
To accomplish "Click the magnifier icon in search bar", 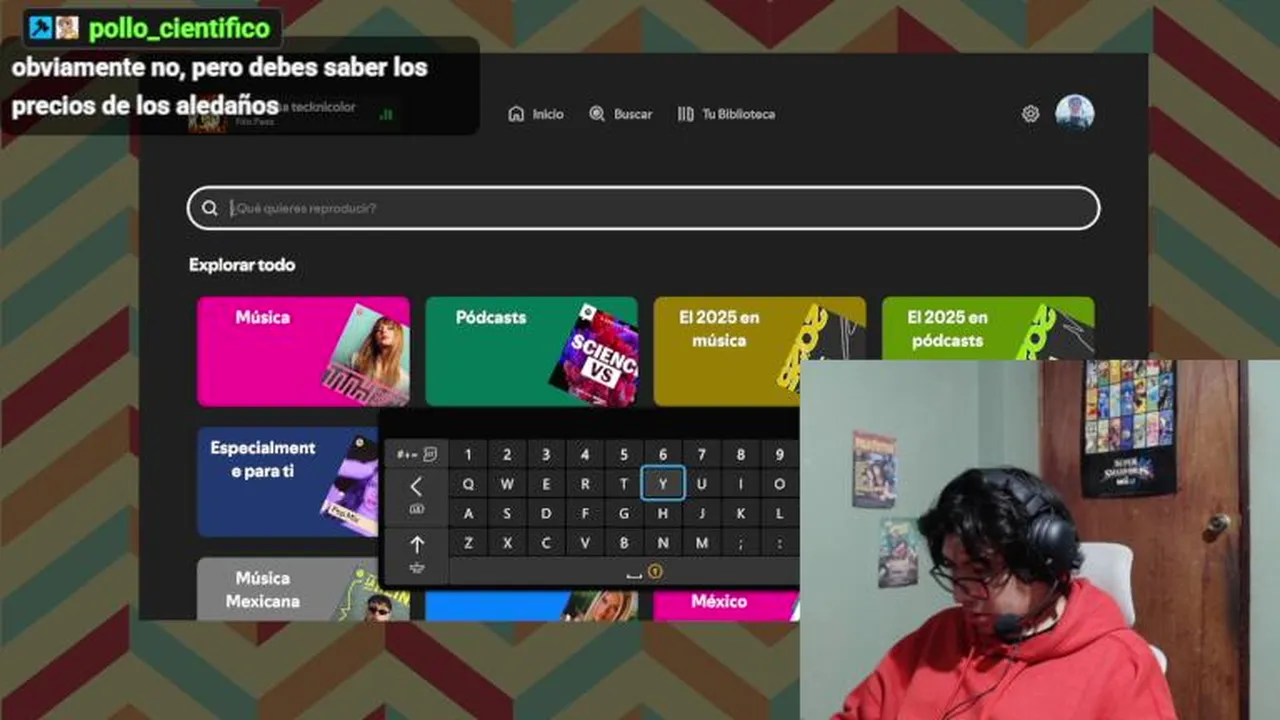I will 209,208.
